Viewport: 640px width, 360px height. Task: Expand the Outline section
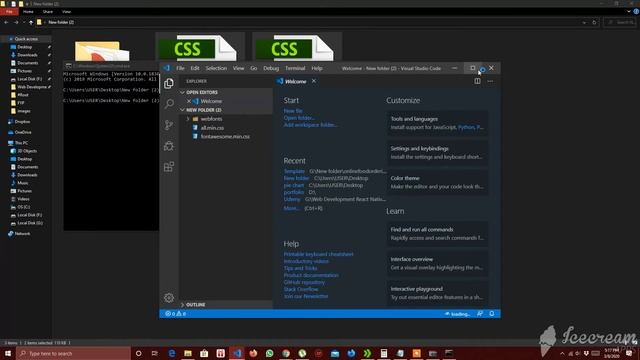(x=226, y=304)
